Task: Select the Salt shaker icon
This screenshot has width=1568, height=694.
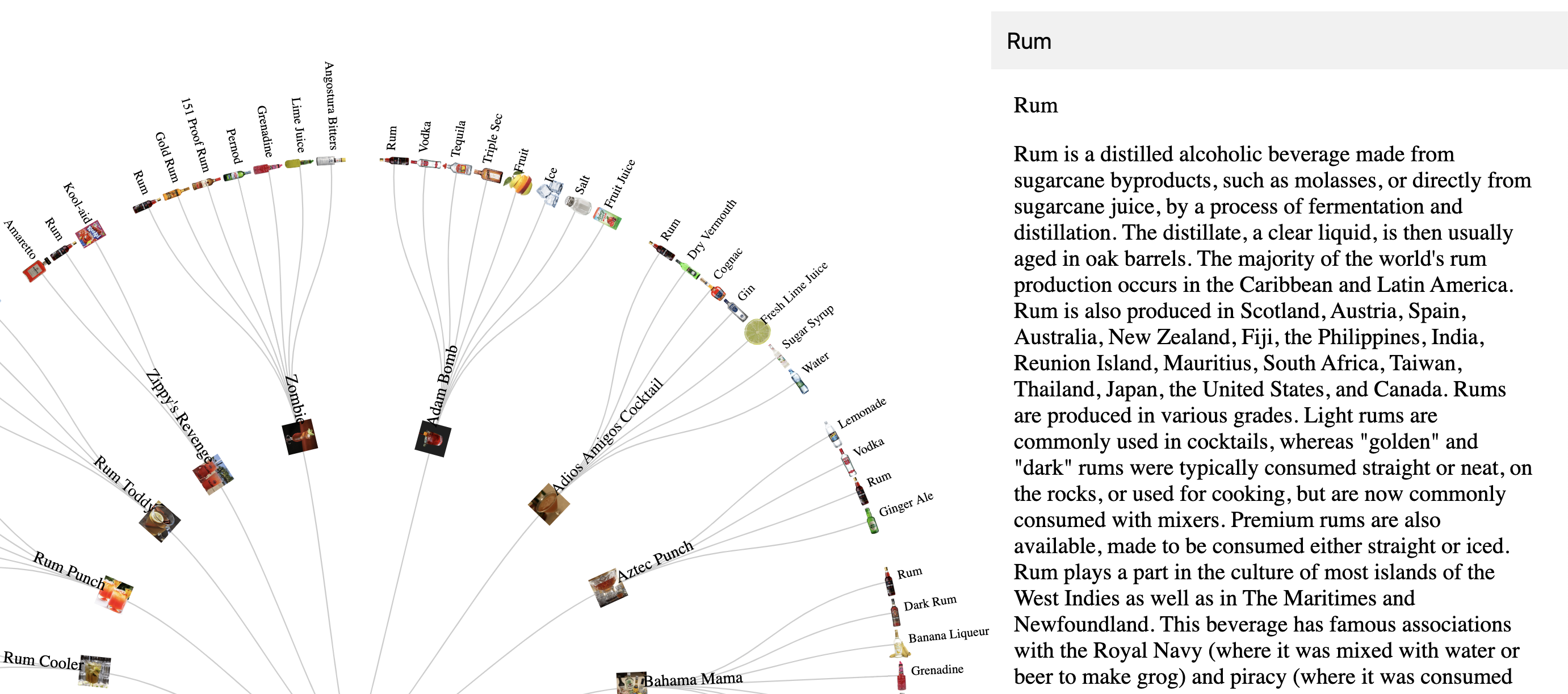Action: tap(578, 204)
